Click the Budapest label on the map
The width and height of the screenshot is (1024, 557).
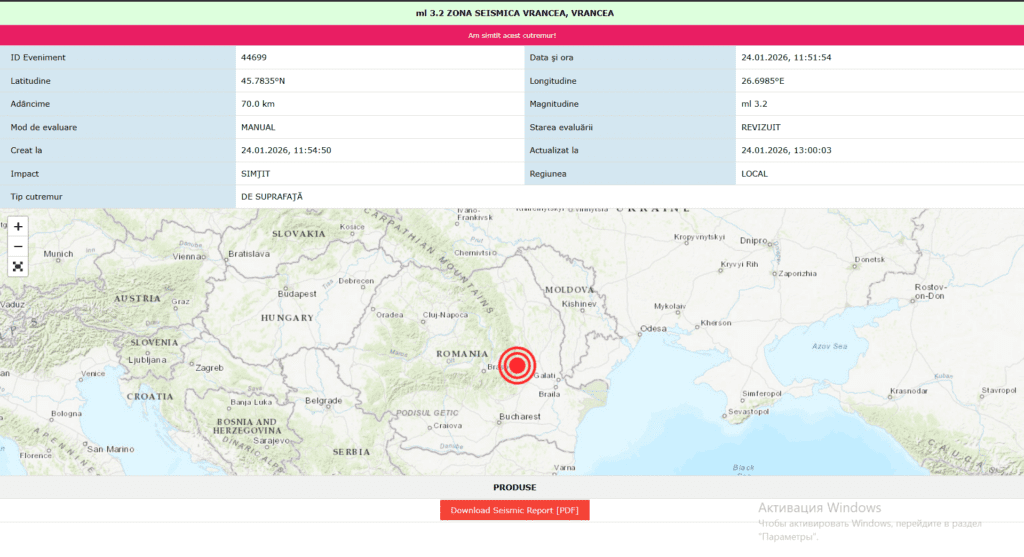(x=297, y=294)
